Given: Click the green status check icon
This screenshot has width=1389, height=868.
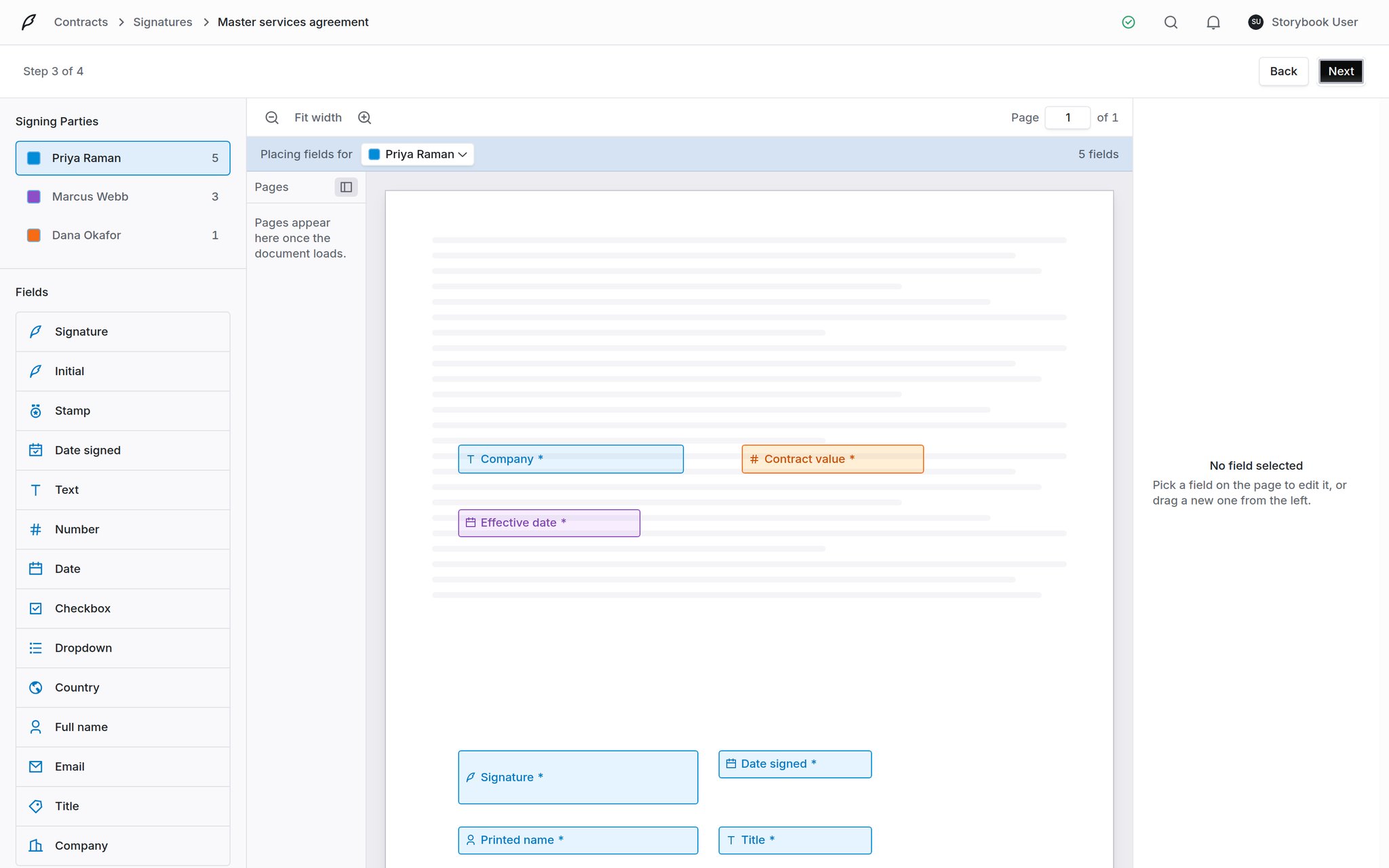Looking at the screenshot, I should point(1129,22).
